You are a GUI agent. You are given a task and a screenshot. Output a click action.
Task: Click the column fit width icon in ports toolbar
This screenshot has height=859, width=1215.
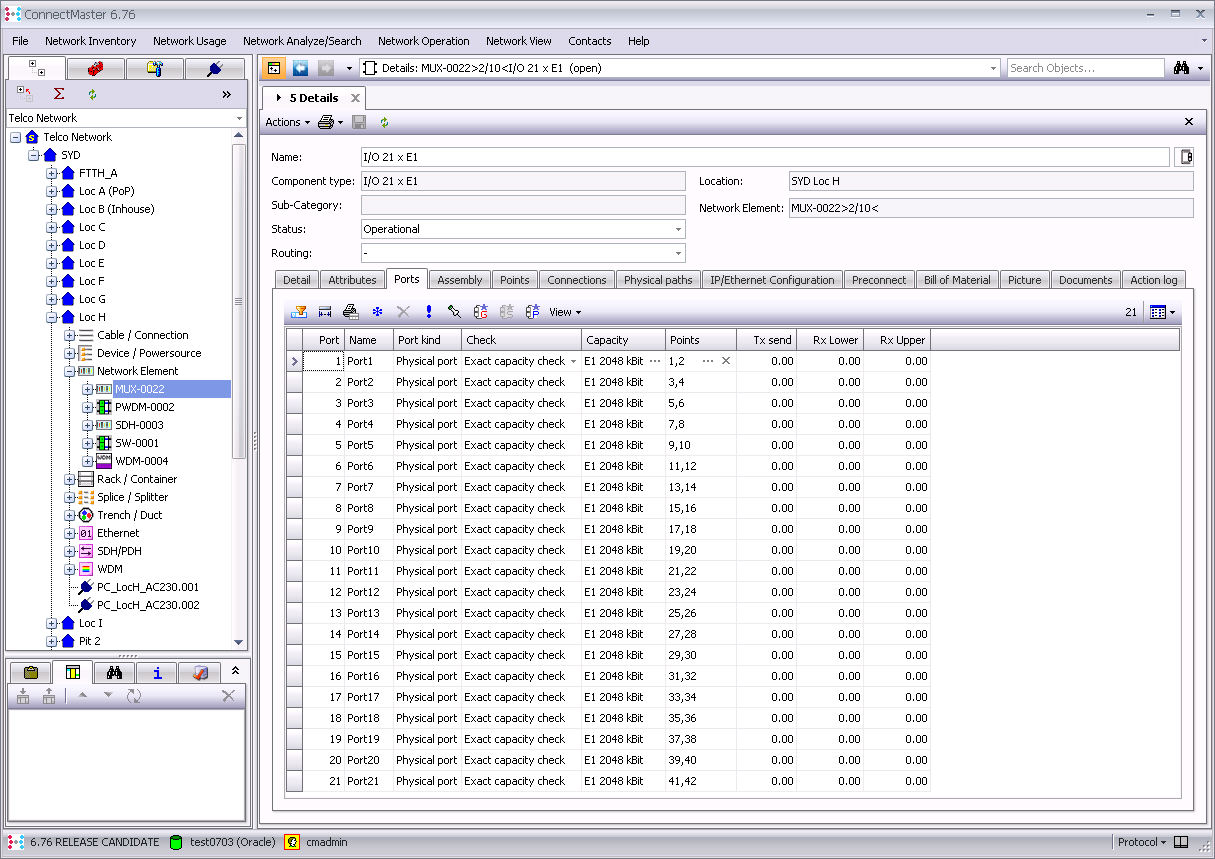coord(325,312)
